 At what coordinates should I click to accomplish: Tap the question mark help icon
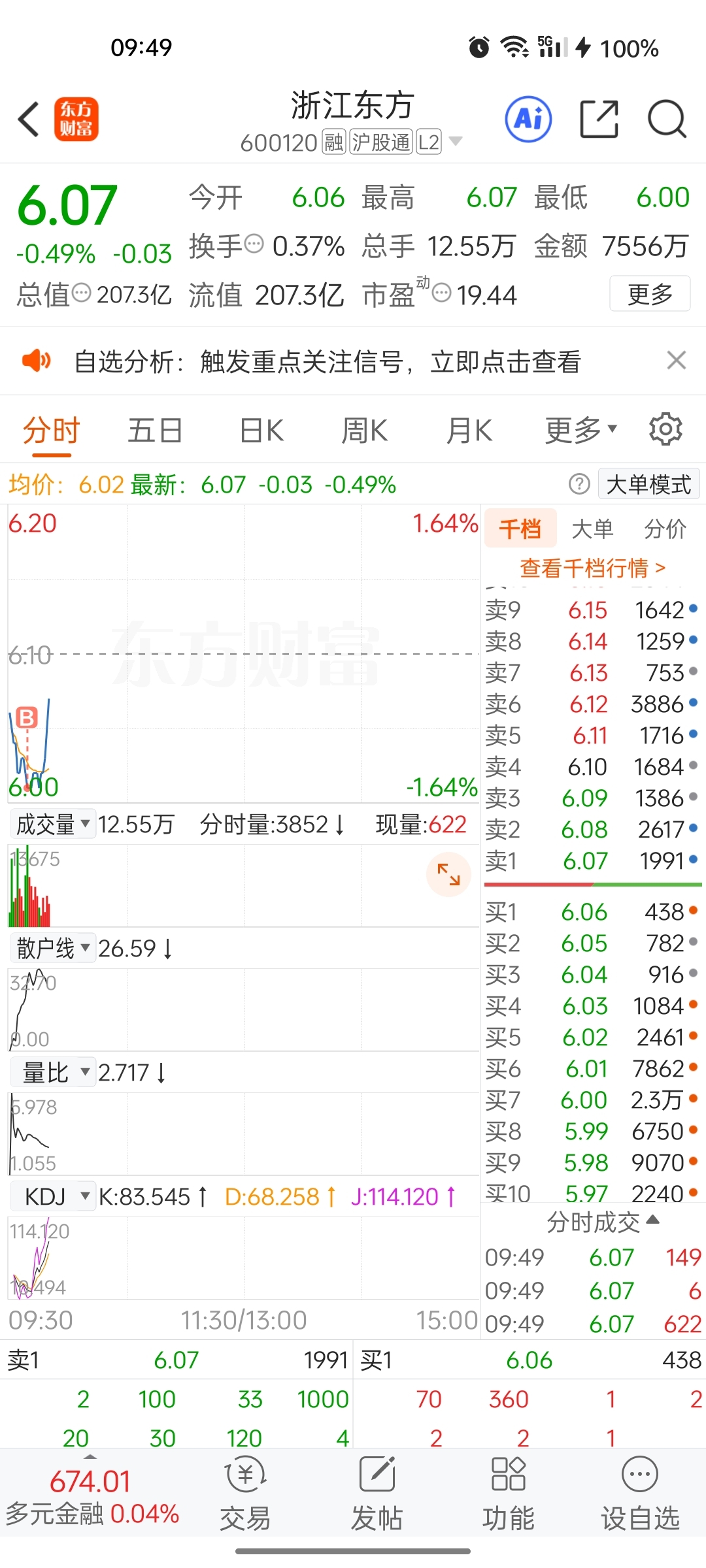[579, 484]
